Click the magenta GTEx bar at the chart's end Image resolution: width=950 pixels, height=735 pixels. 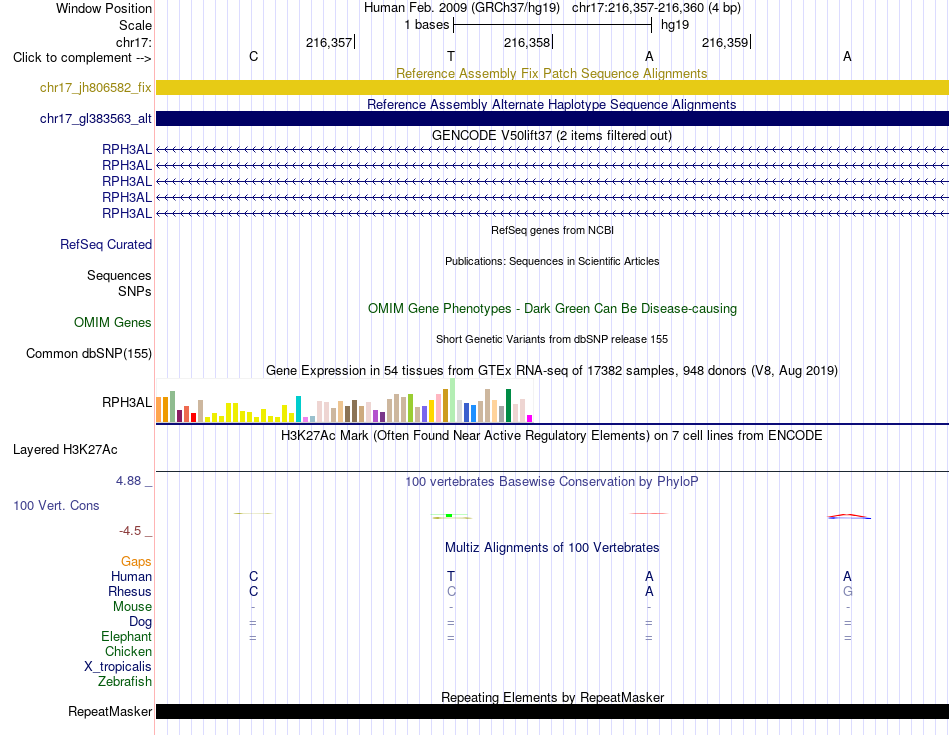pos(529,418)
